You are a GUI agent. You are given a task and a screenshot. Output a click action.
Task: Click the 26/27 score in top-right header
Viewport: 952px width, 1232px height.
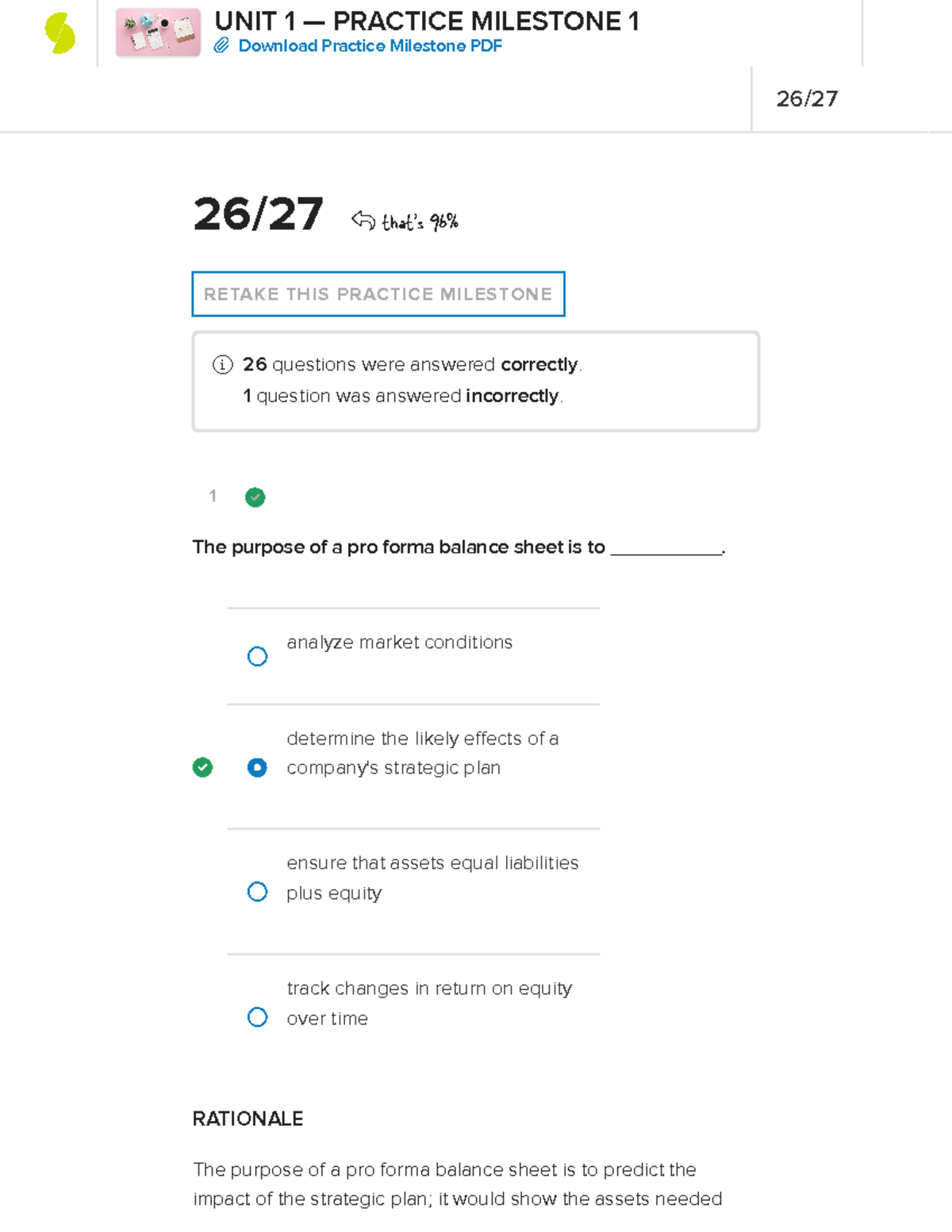point(807,98)
